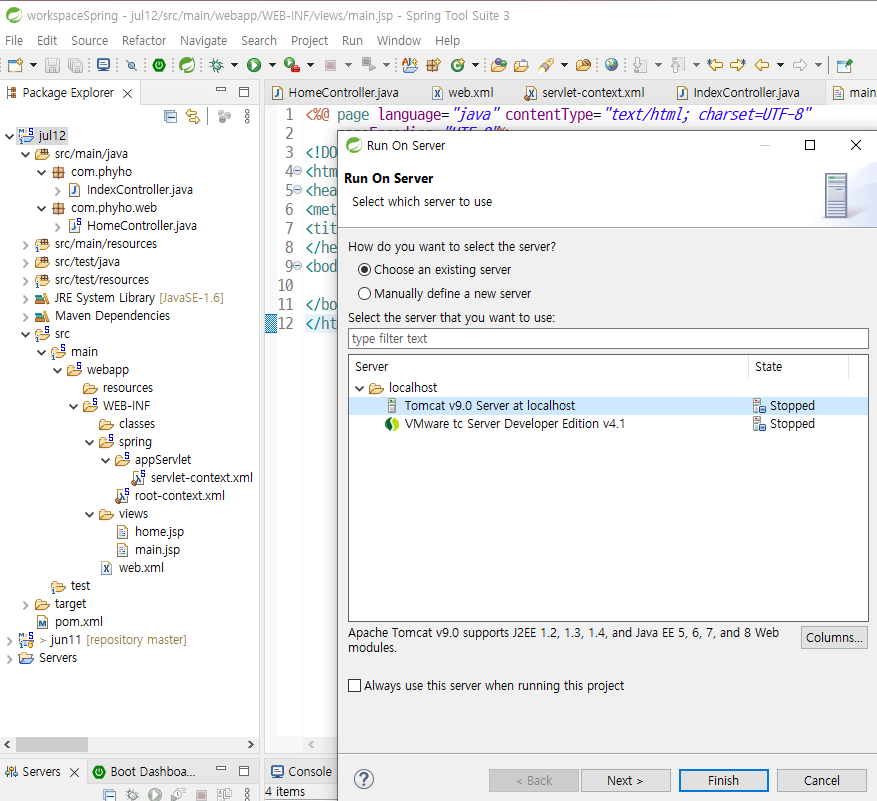Select VMware tc Server Developer Edition v4.1
Image resolution: width=877 pixels, height=801 pixels.
608,423
